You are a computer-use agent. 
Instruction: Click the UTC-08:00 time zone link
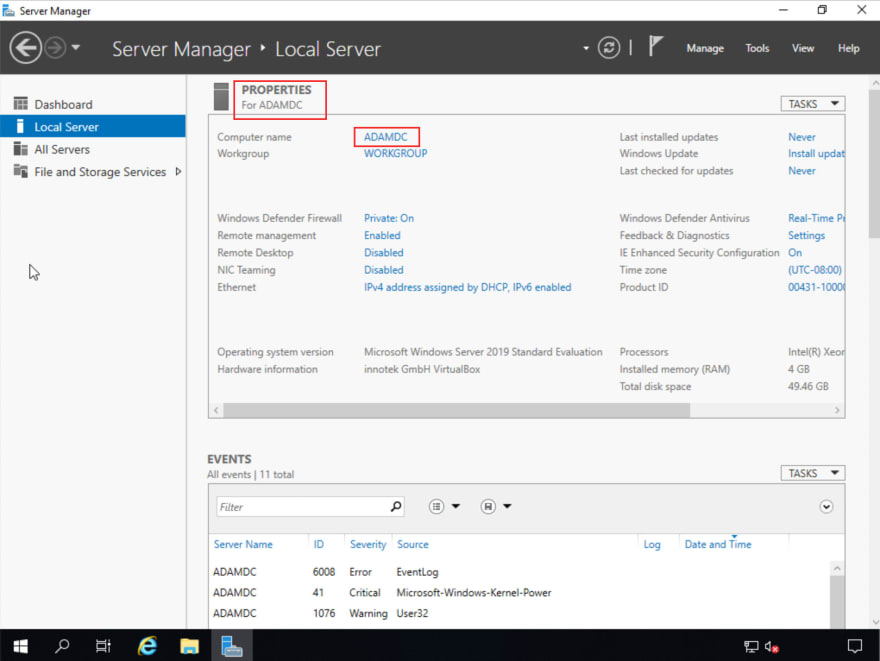point(815,270)
